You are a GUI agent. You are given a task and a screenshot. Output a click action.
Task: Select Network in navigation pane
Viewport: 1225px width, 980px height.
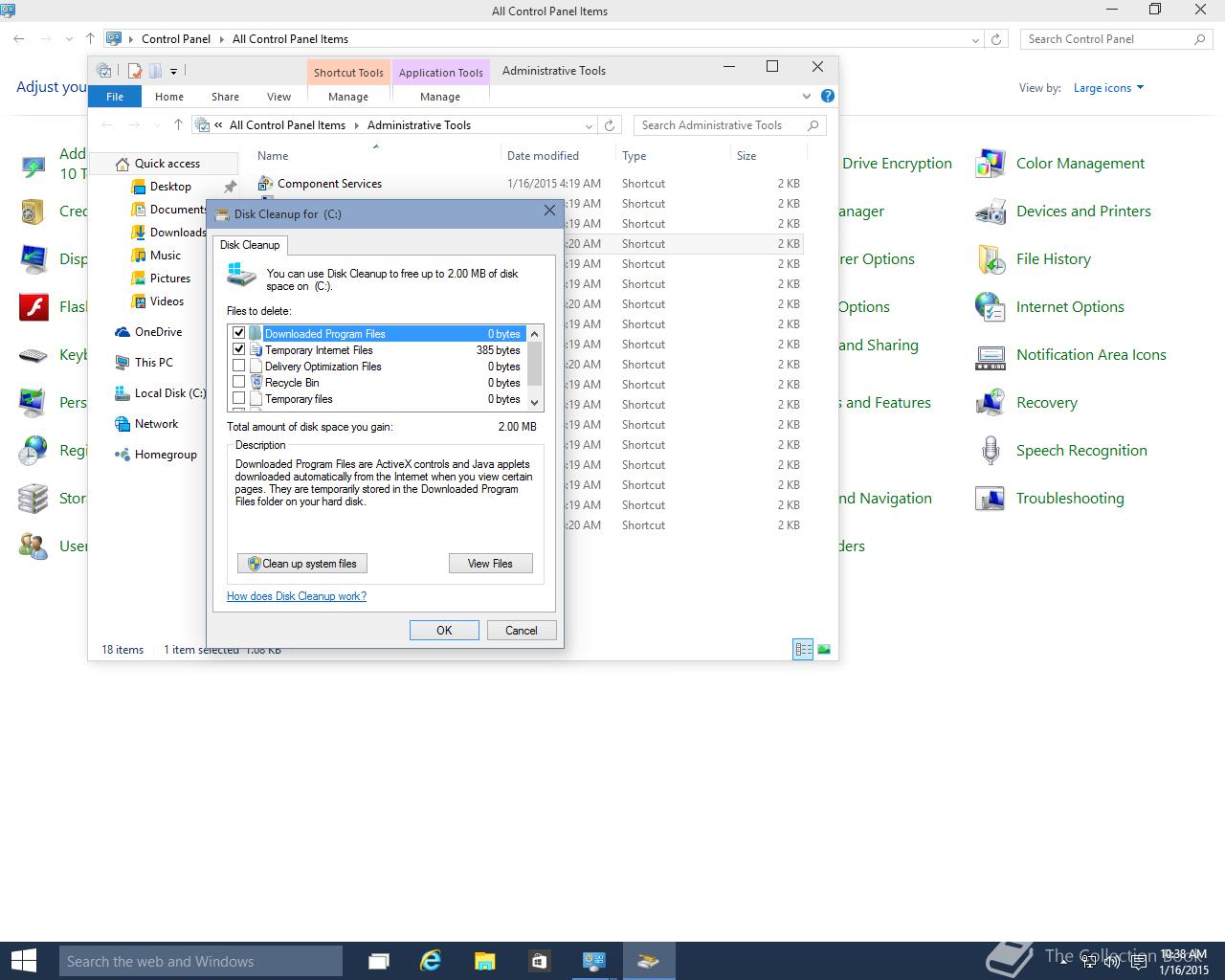[156, 424]
